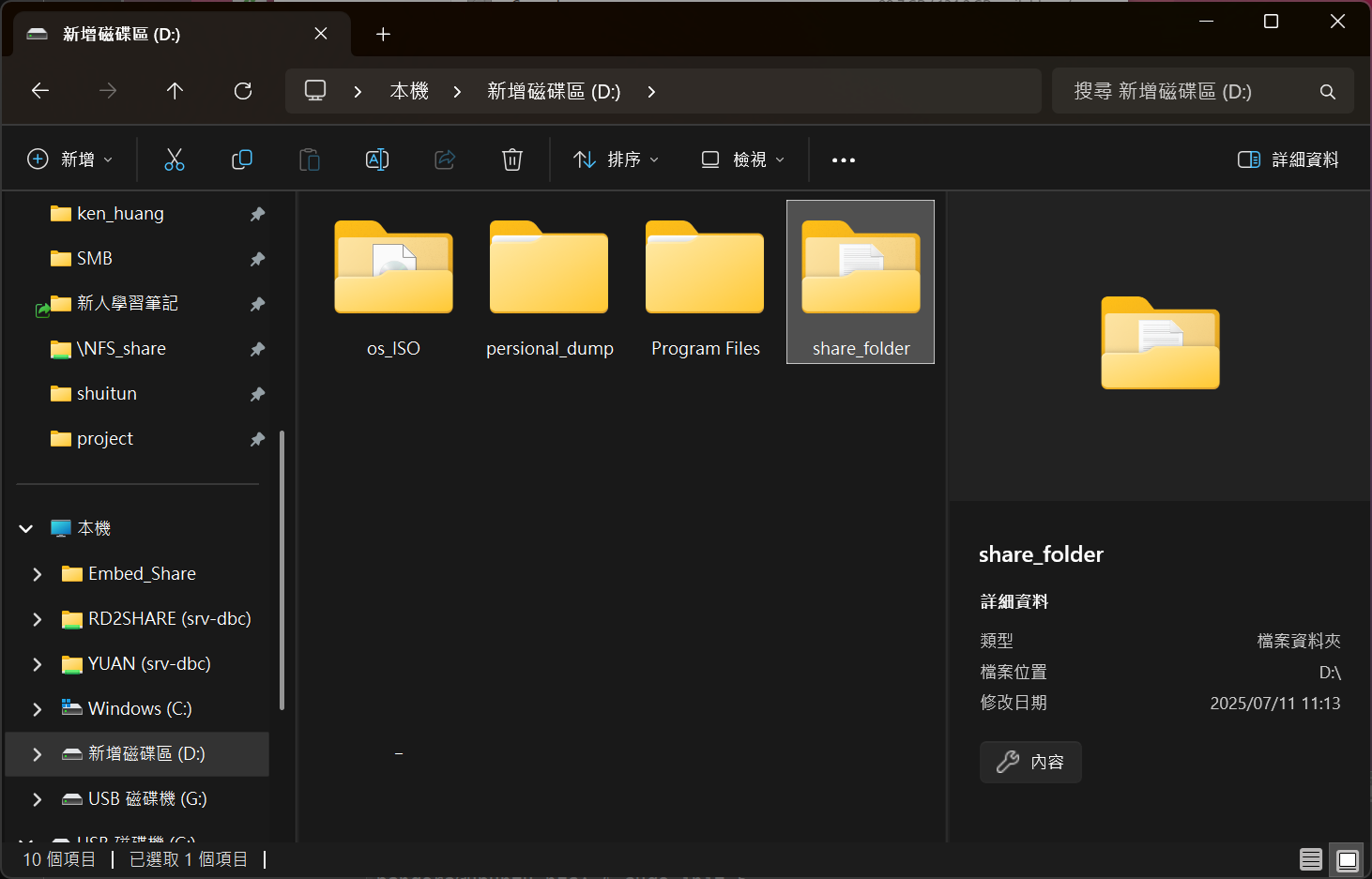Click the Rename icon in toolbar
1372x879 pixels.
[x=377, y=159]
